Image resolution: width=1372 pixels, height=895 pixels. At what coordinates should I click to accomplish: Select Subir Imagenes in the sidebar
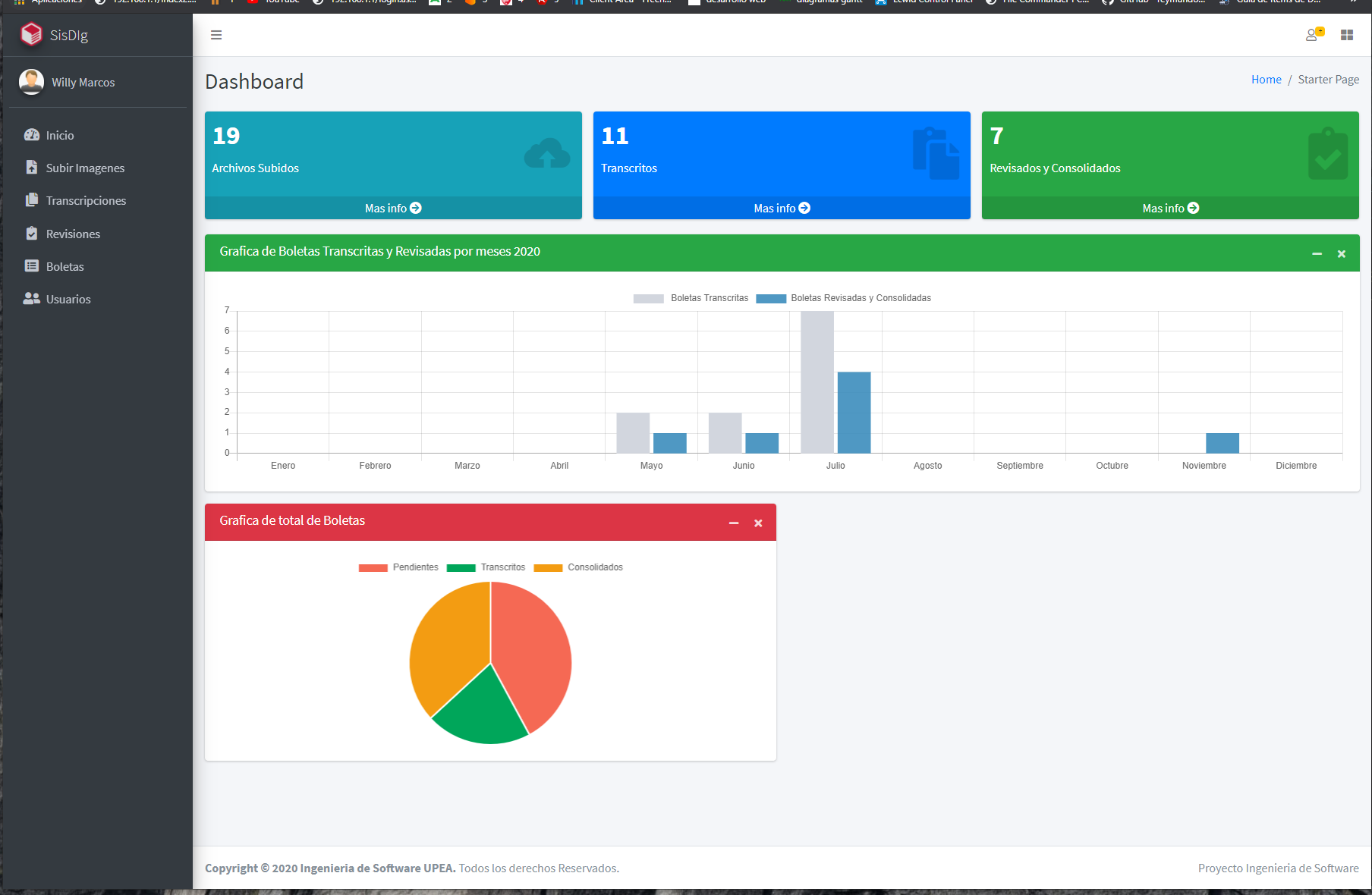(84, 168)
